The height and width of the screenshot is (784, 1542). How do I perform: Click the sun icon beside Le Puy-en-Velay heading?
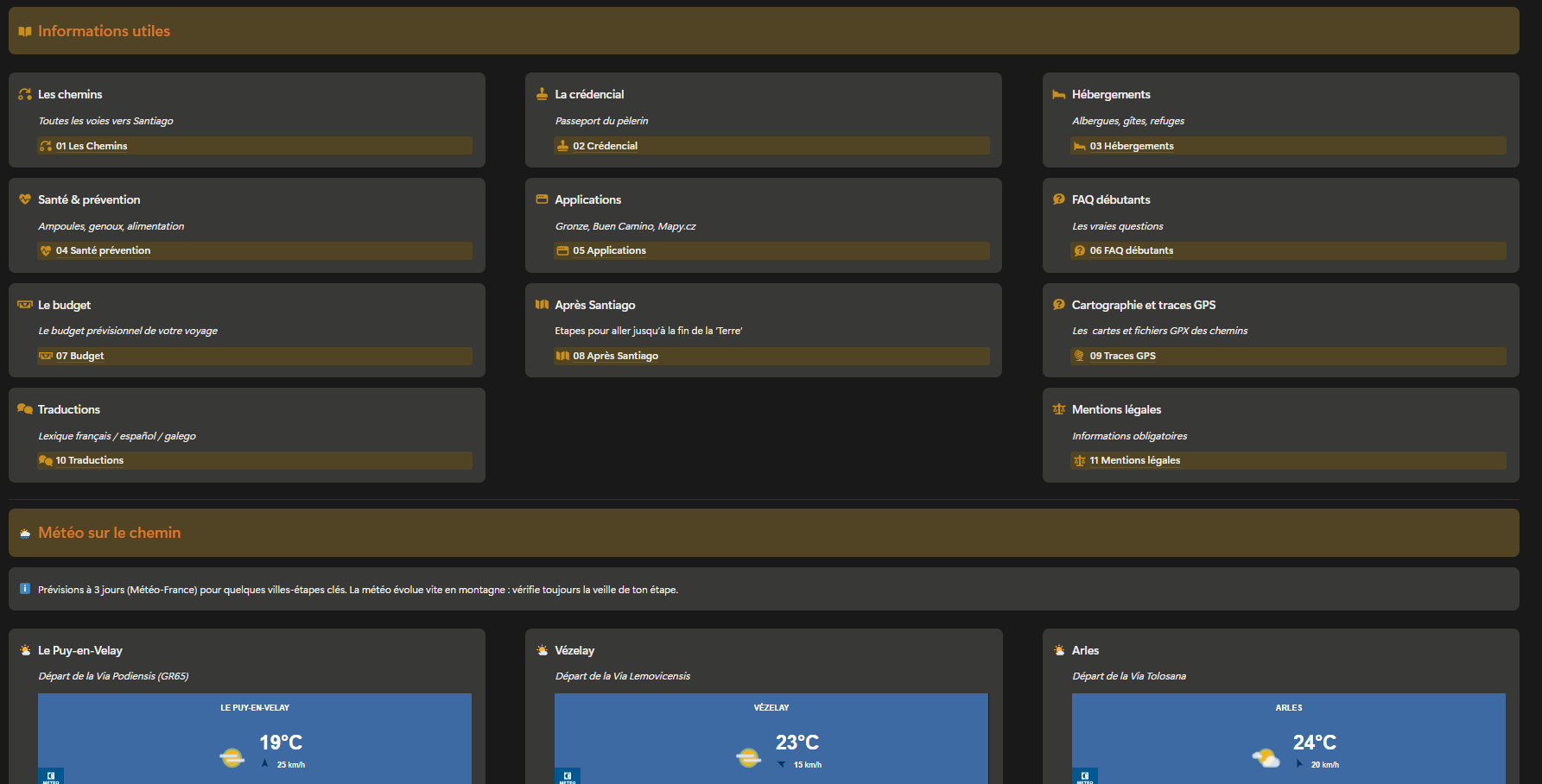[x=25, y=650]
